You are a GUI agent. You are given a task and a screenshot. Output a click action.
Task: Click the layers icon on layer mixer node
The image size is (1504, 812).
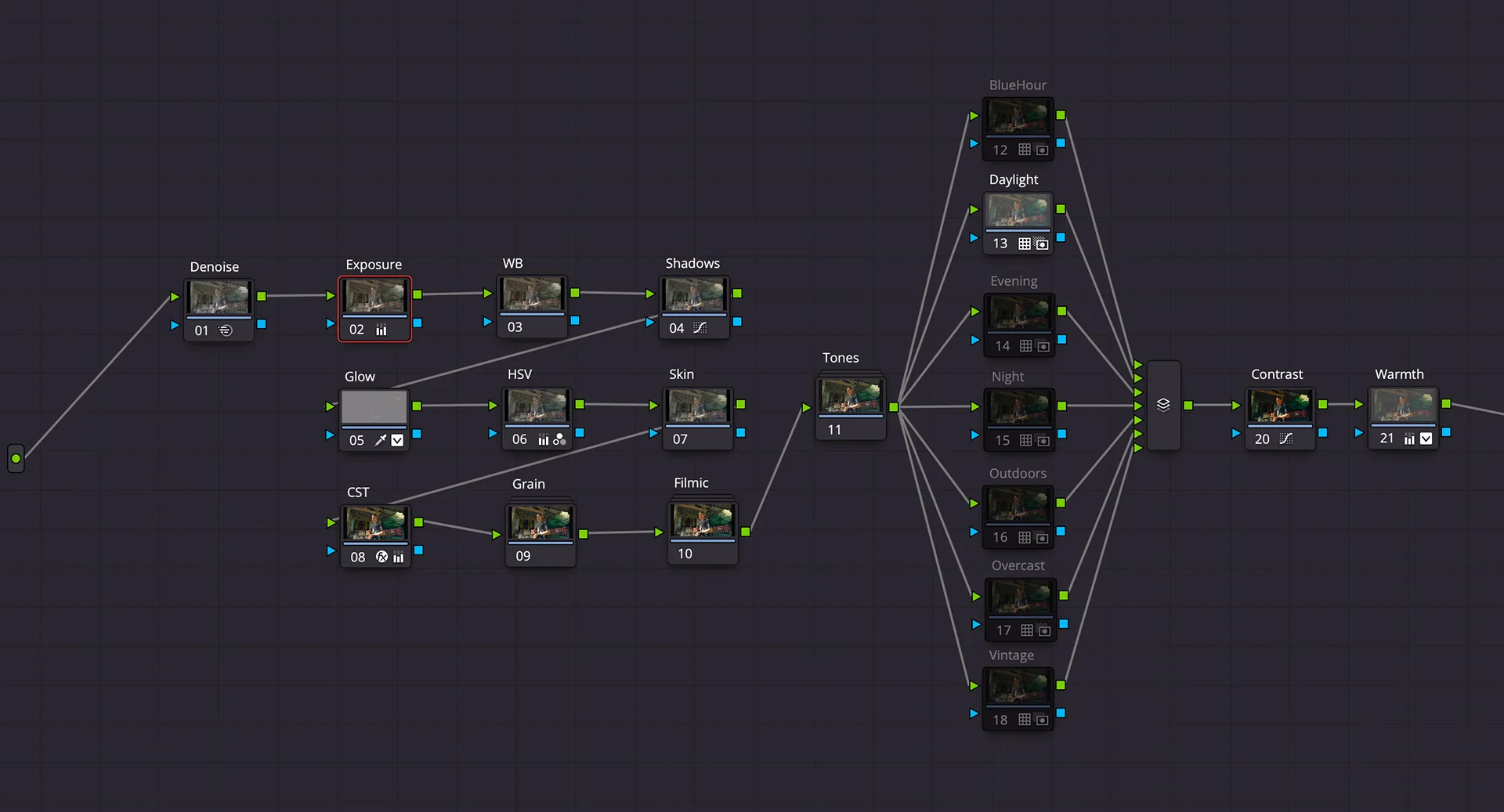[x=1163, y=405]
